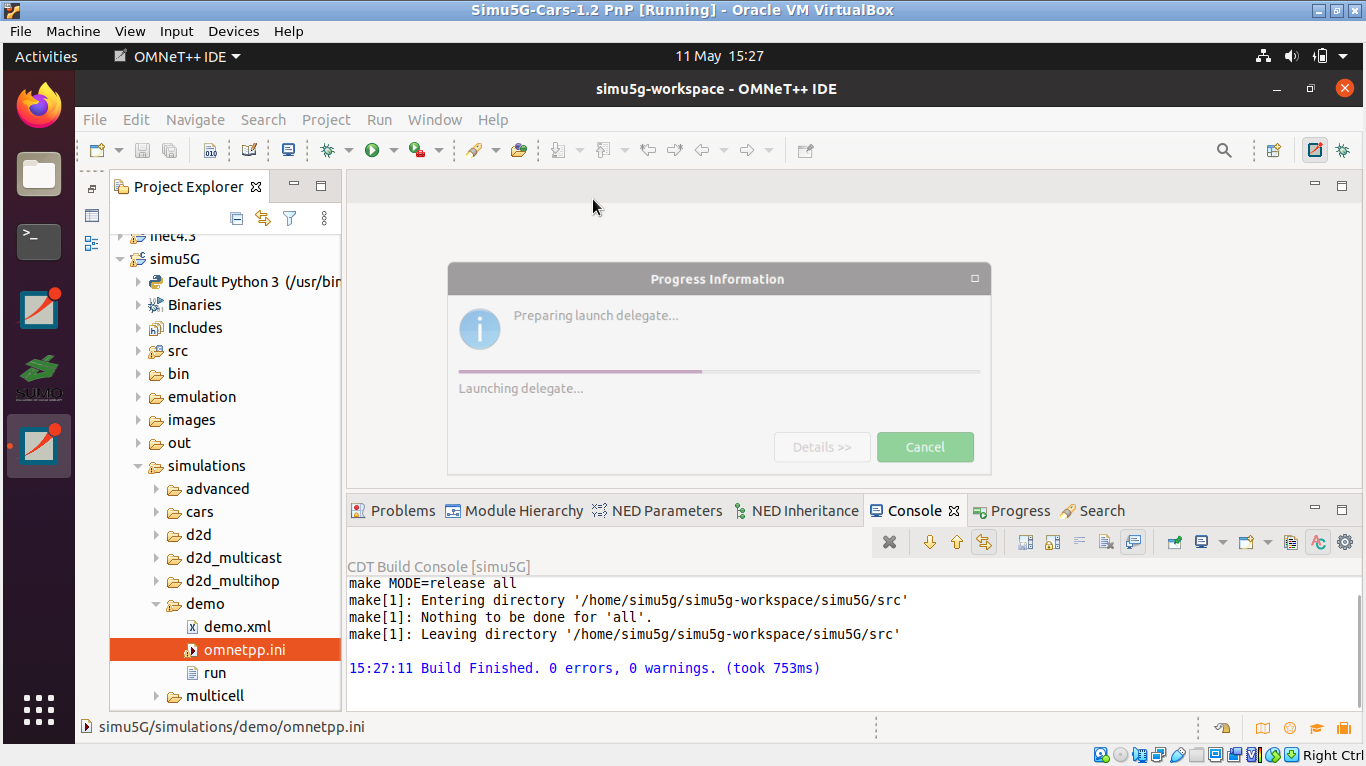Click the filter funnel in Project Explorer
1366x766 pixels.
pos(290,218)
